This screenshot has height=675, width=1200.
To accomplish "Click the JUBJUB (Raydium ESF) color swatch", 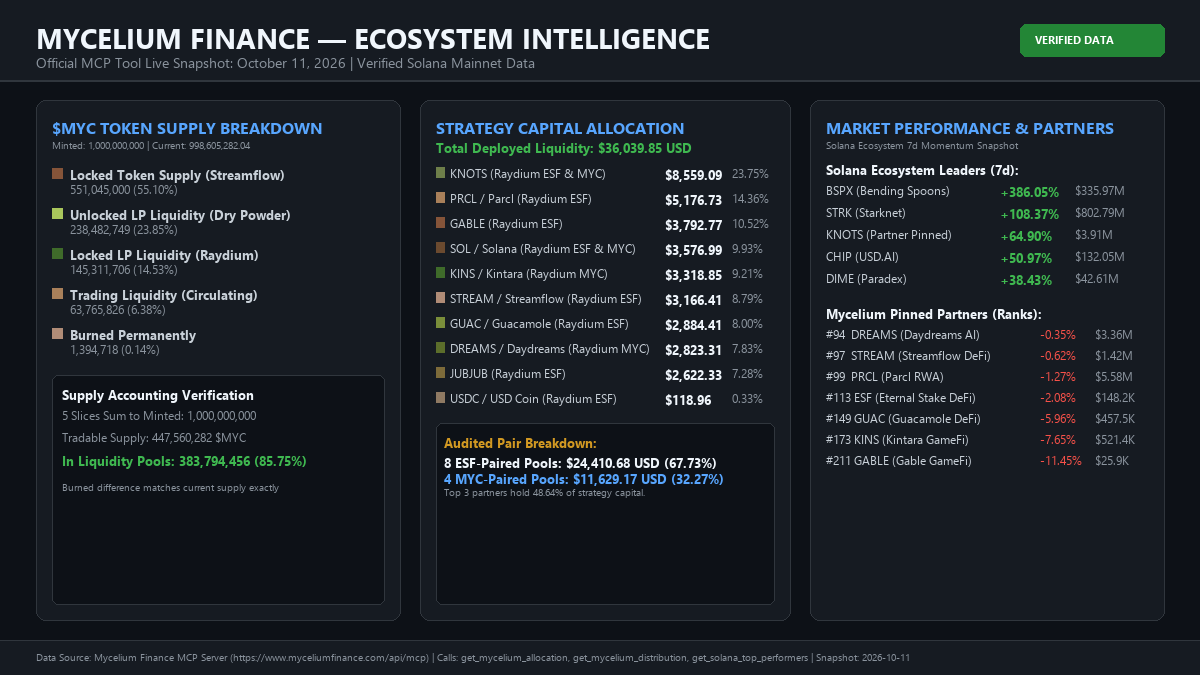I will coord(441,373).
